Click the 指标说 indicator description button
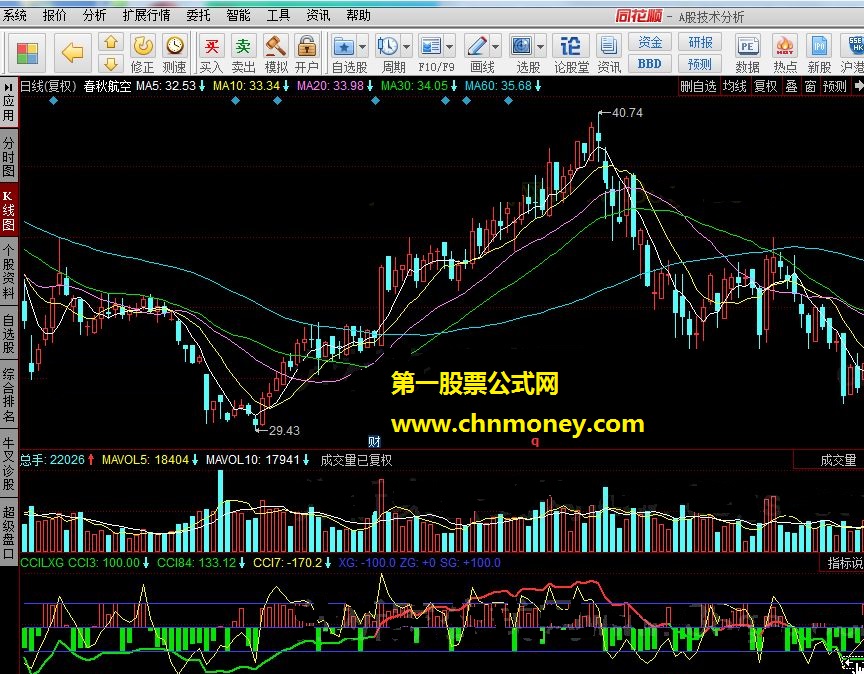This screenshot has height=674, width=864. 845,563
